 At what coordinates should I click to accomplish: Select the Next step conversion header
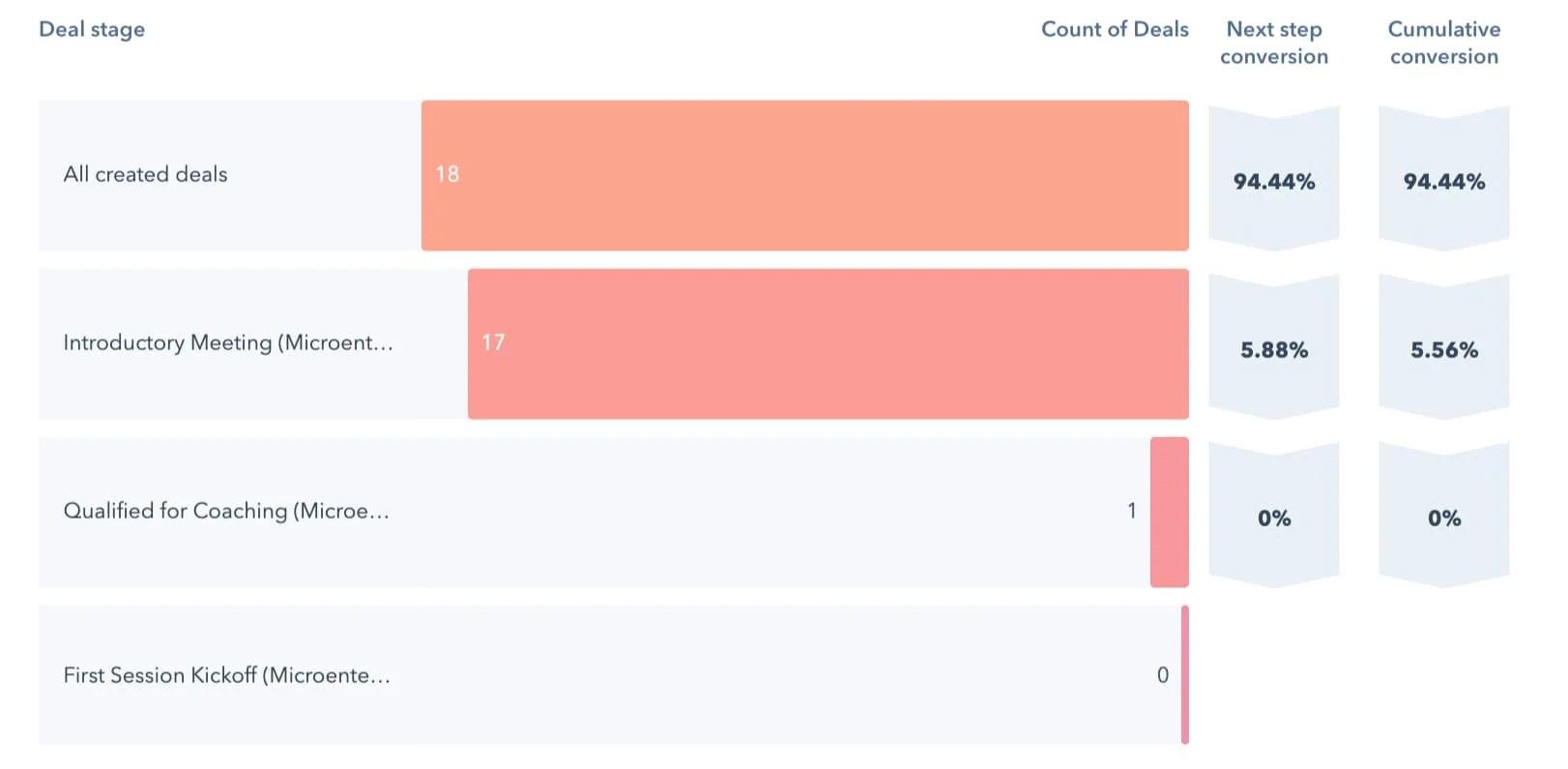click(1274, 43)
